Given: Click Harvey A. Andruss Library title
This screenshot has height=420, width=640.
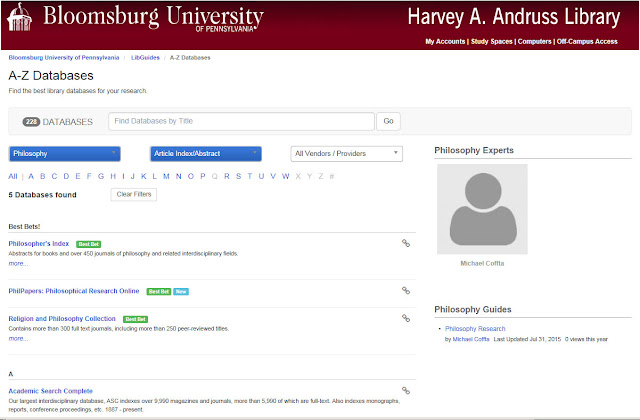Looking at the screenshot, I should click(x=514, y=17).
